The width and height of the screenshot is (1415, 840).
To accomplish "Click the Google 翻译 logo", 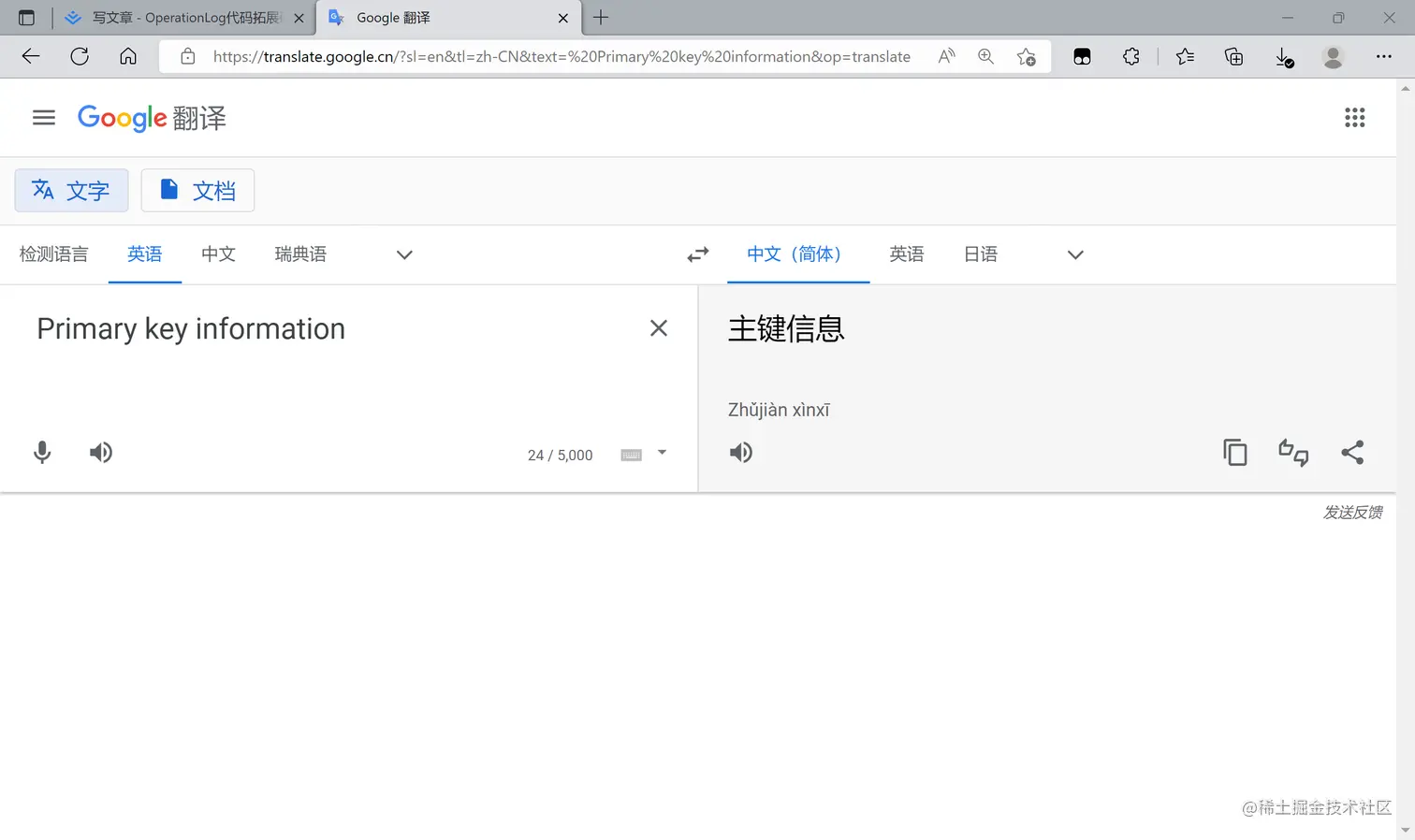I will pyautogui.click(x=152, y=118).
